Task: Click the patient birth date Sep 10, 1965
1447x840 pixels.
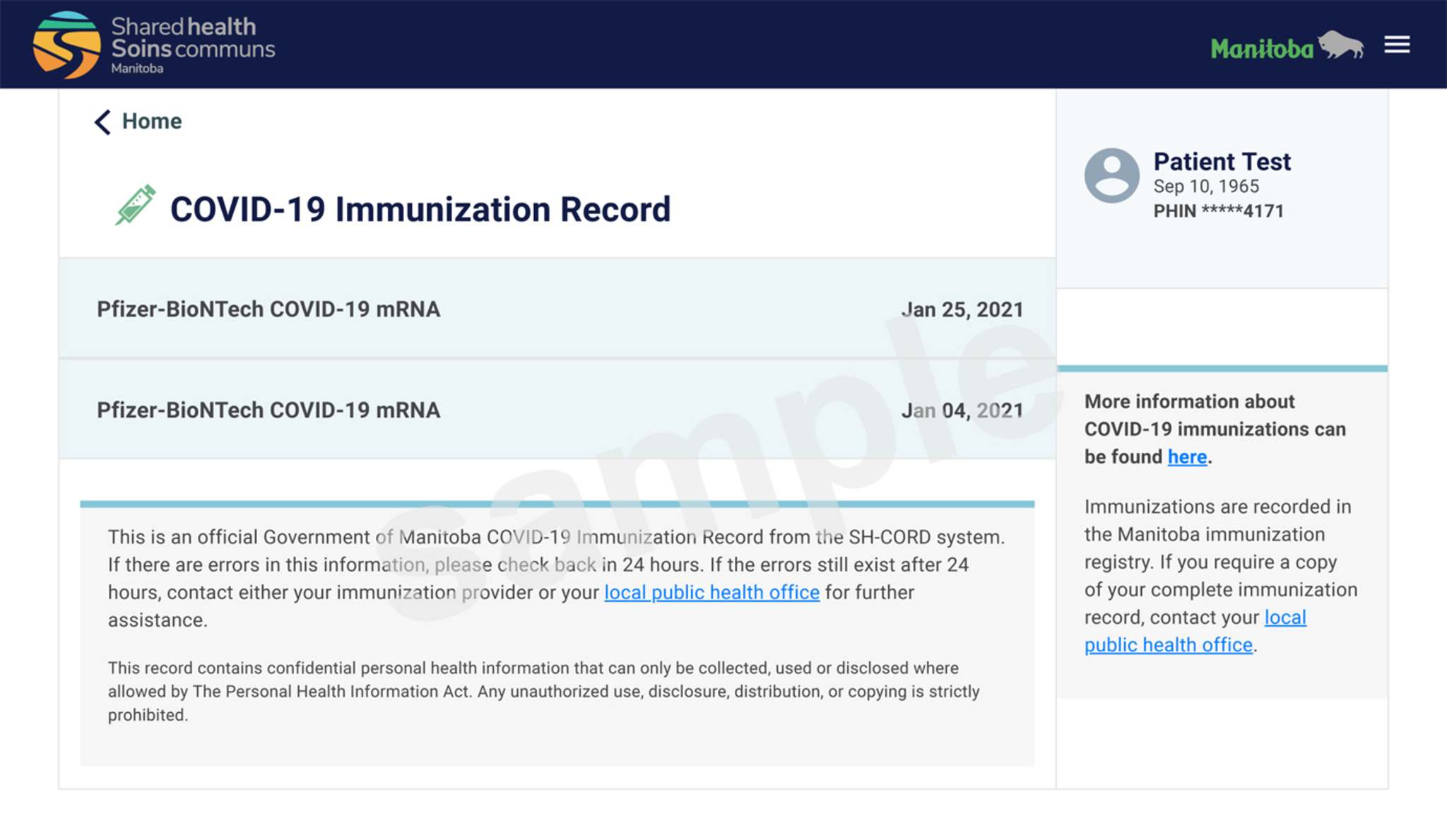Action: coord(1207,186)
